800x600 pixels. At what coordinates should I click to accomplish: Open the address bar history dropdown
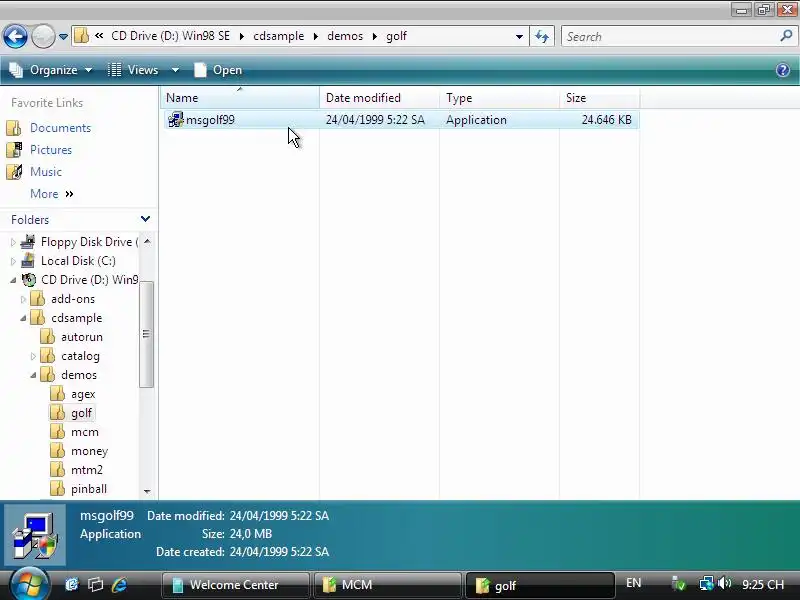[519, 36]
